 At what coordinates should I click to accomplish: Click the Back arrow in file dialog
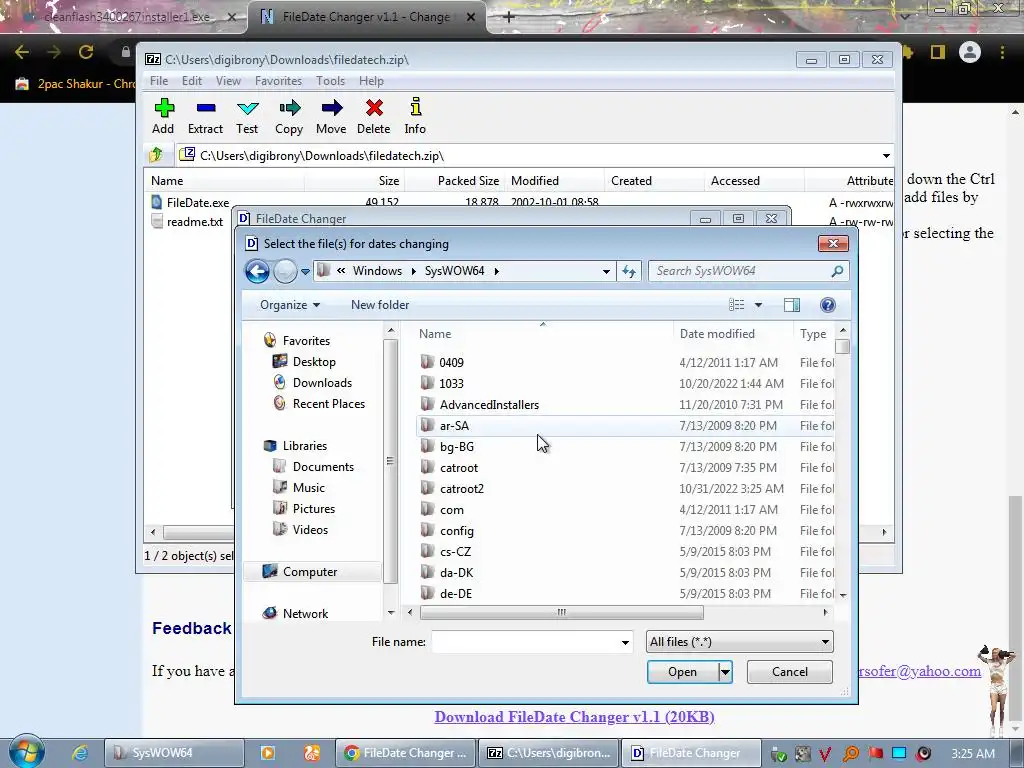pos(257,271)
